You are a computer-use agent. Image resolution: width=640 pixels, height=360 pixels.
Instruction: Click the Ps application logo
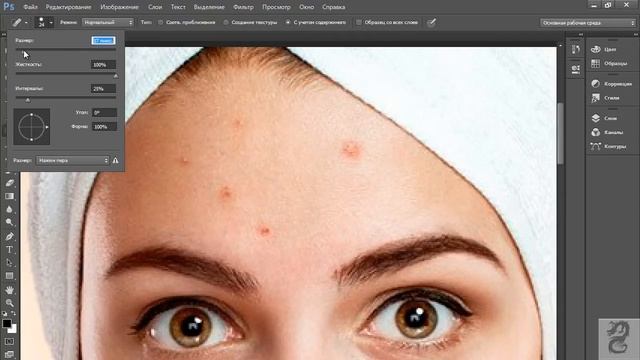[x=9, y=7]
